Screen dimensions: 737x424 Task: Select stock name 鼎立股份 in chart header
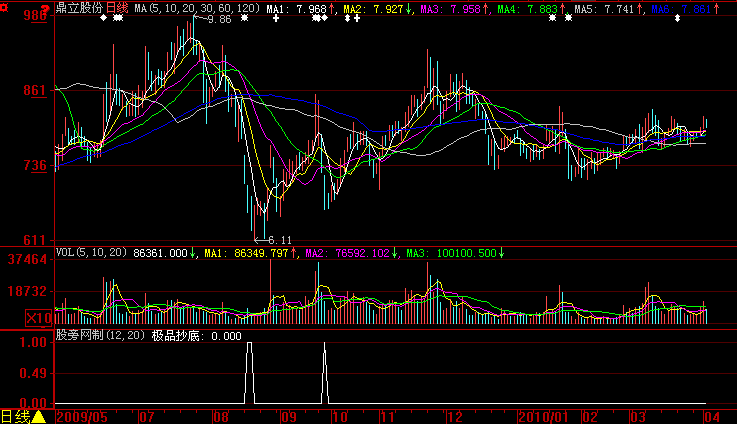79,8
